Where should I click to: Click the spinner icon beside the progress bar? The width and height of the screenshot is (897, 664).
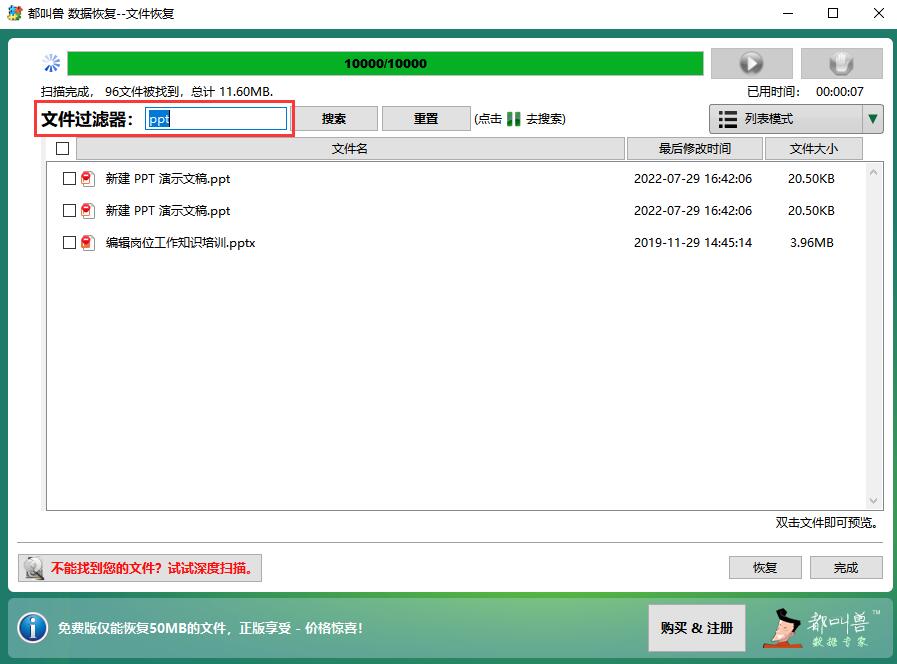(50, 63)
